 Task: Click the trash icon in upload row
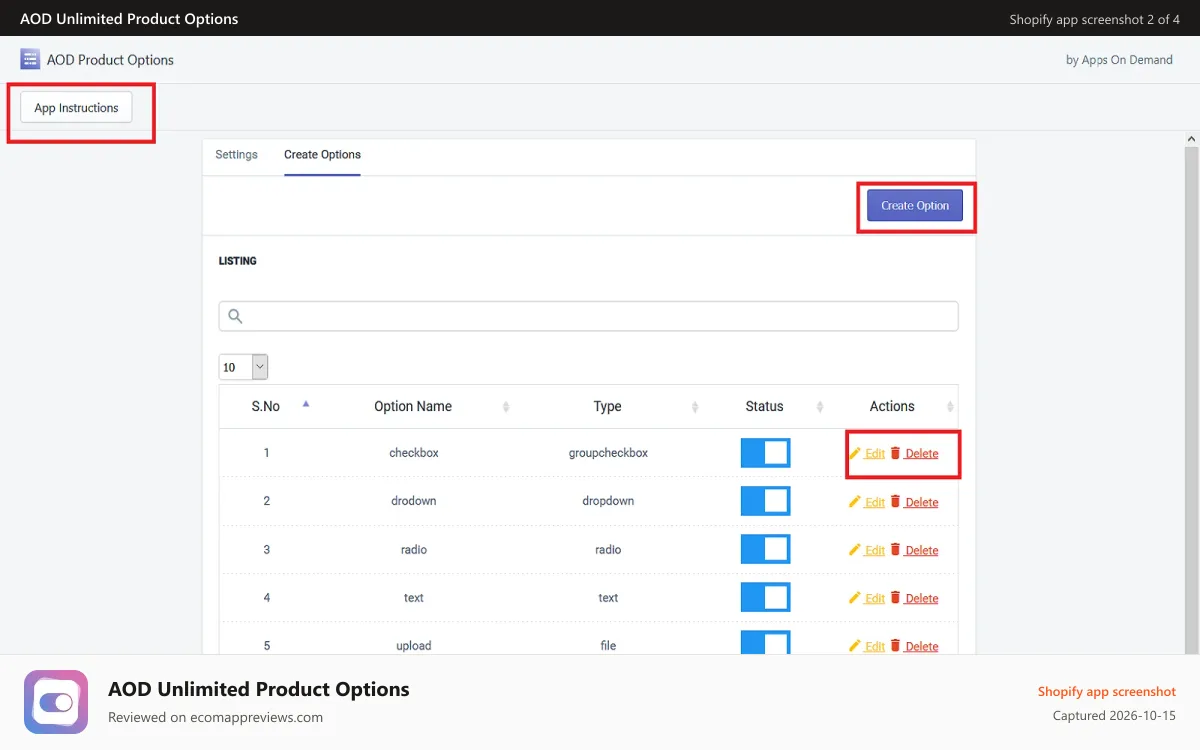[895, 645]
